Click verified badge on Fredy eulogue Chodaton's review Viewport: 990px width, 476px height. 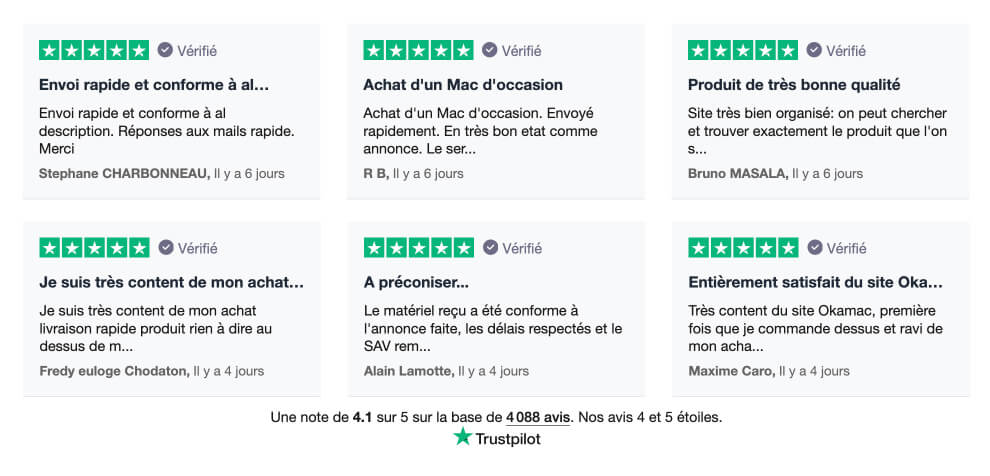pyautogui.click(x=166, y=247)
